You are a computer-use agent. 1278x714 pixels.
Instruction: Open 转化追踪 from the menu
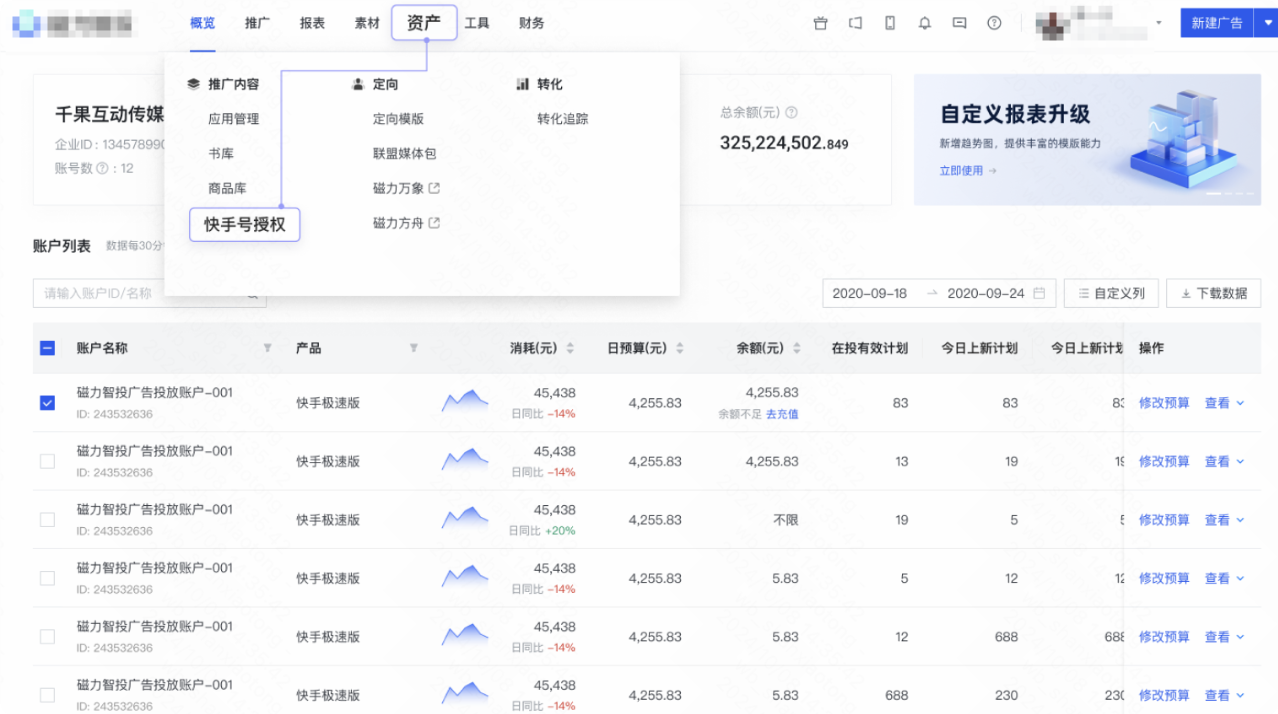(562, 119)
